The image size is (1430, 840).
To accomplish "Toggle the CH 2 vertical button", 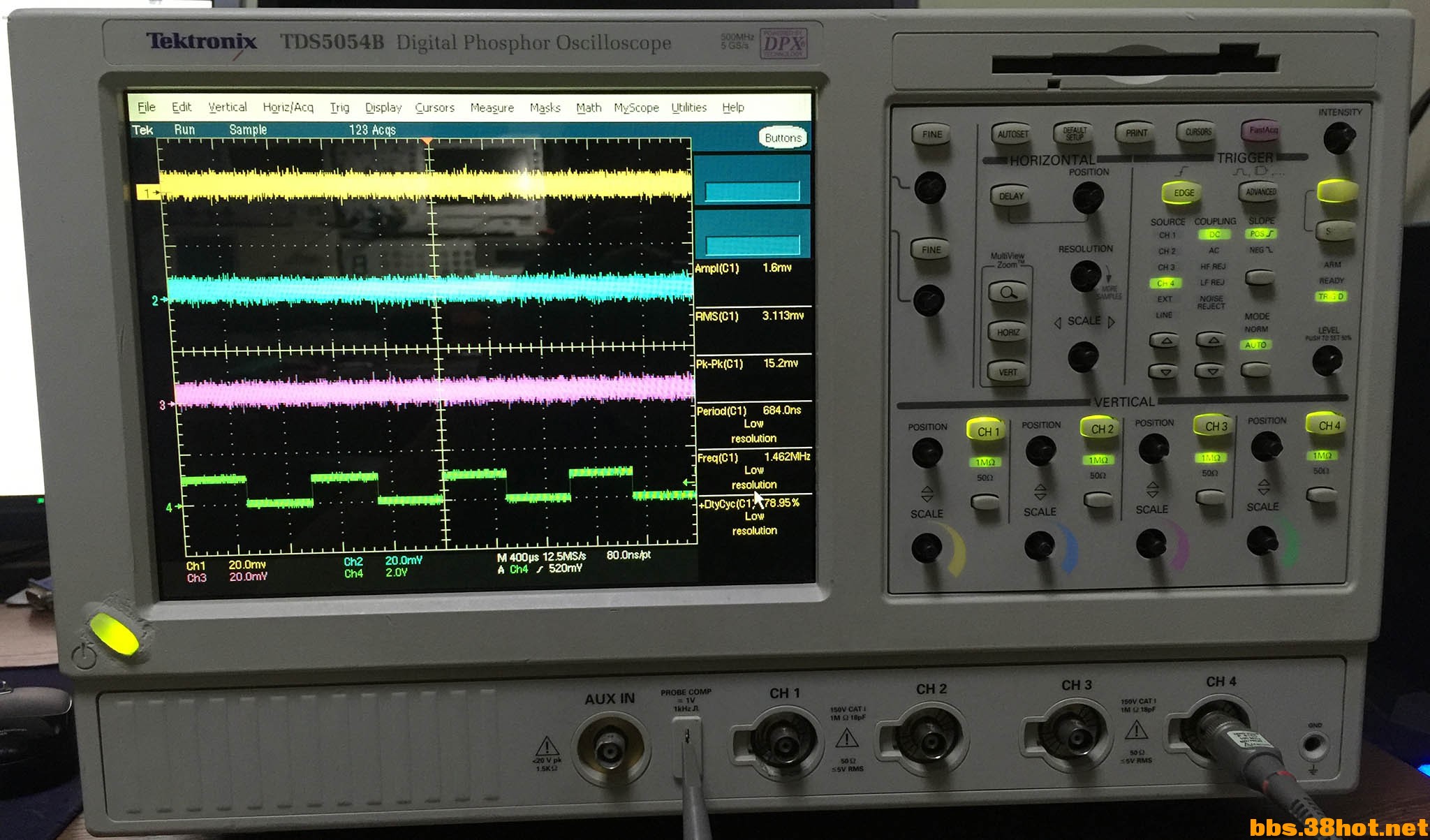I will (1102, 429).
